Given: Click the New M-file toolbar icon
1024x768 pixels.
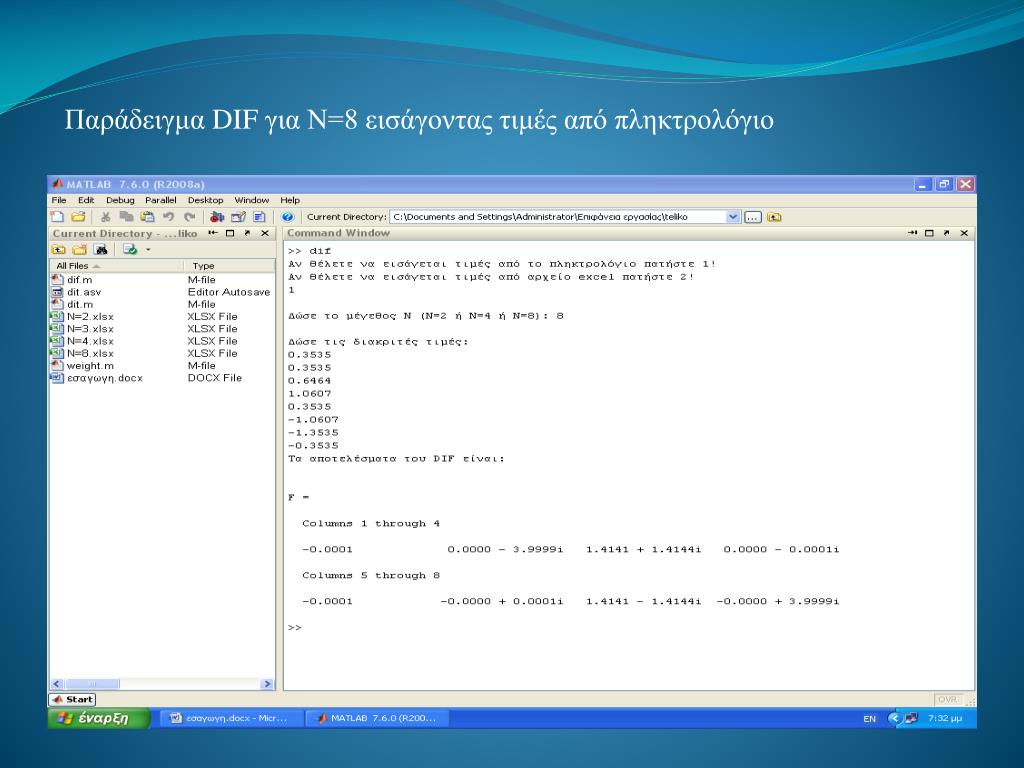Looking at the screenshot, I should (x=57, y=217).
